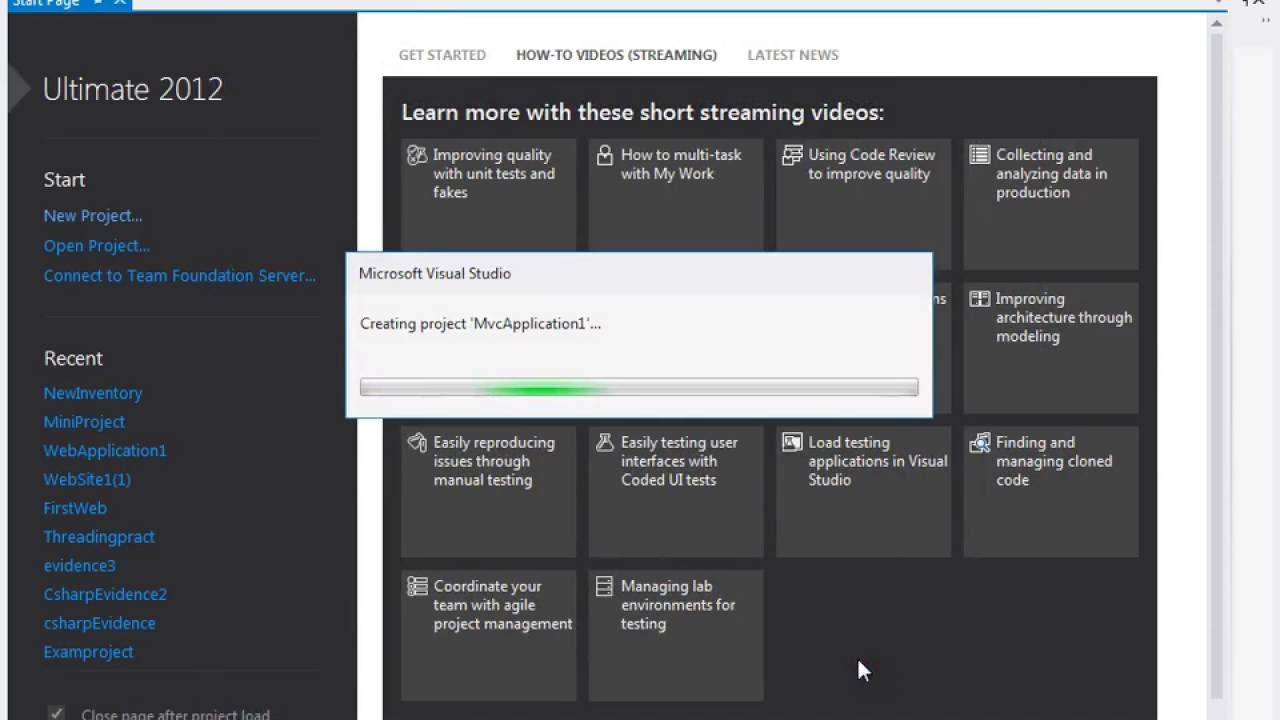
Task: Open the recent project Examproject
Action: [88, 652]
